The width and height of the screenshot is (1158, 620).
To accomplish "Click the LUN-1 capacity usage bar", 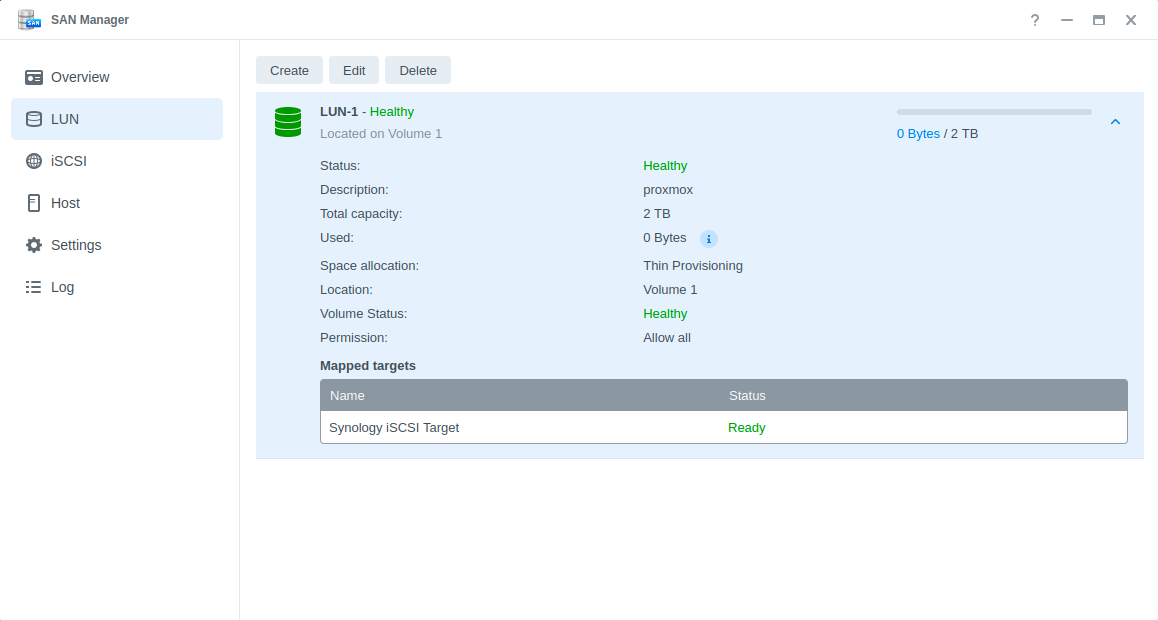I will pos(994,112).
